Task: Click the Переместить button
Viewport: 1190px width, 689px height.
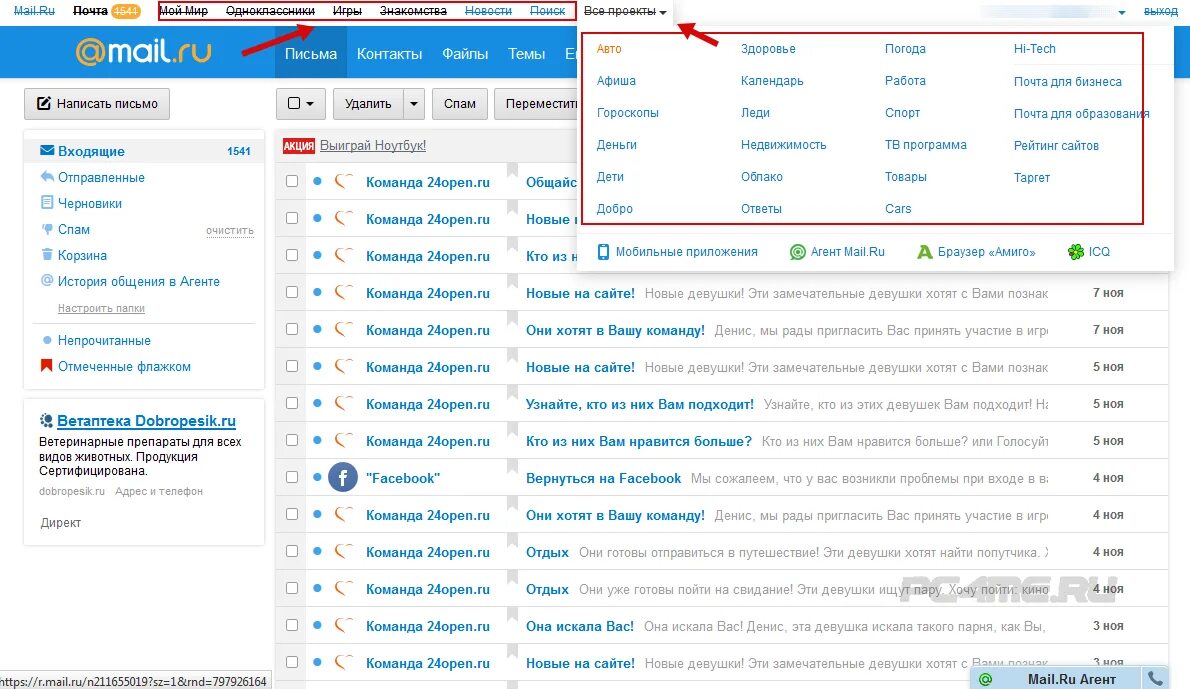Action: [537, 104]
